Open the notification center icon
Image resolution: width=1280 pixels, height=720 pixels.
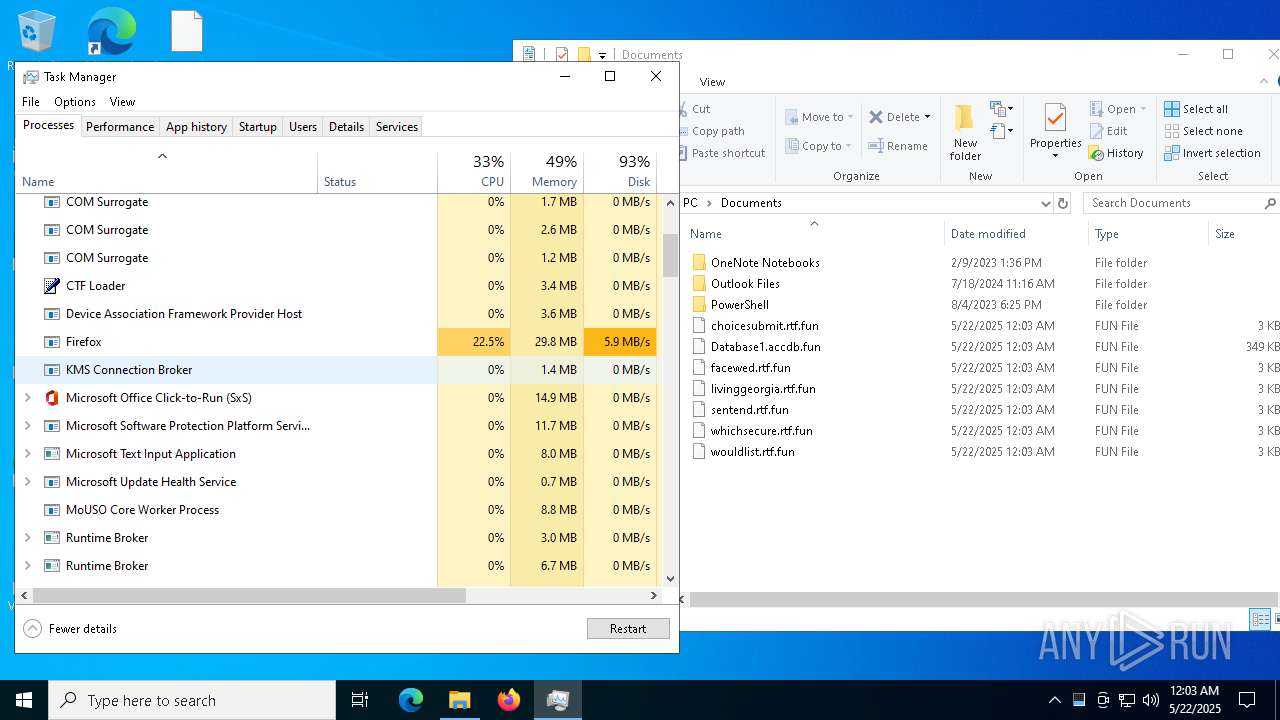tap(1247, 700)
